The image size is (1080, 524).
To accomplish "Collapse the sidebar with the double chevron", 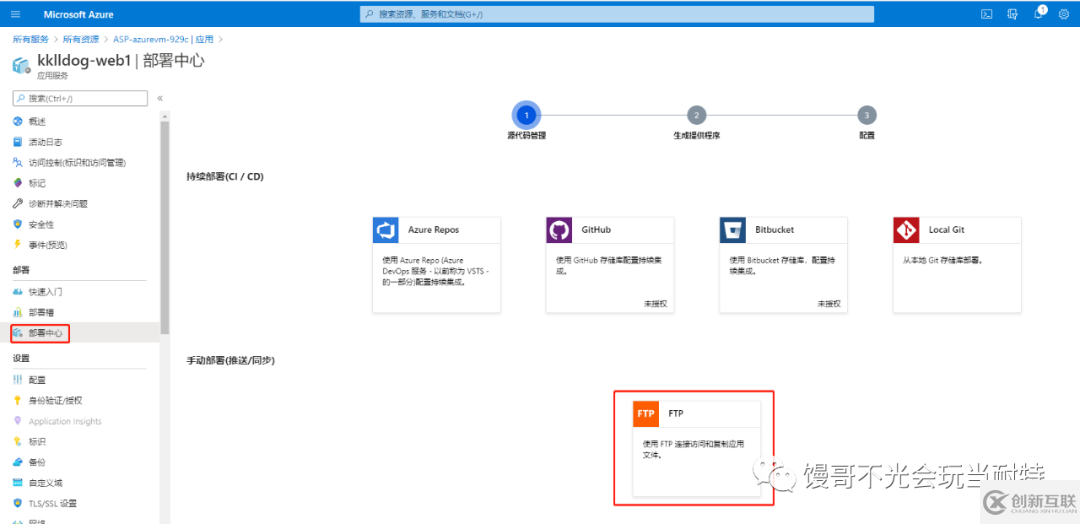I will click(x=160, y=98).
